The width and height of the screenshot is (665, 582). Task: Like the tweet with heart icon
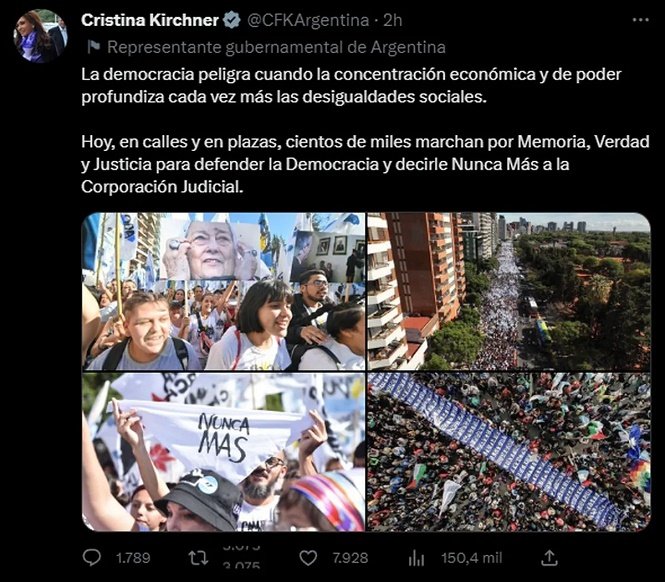[308, 558]
